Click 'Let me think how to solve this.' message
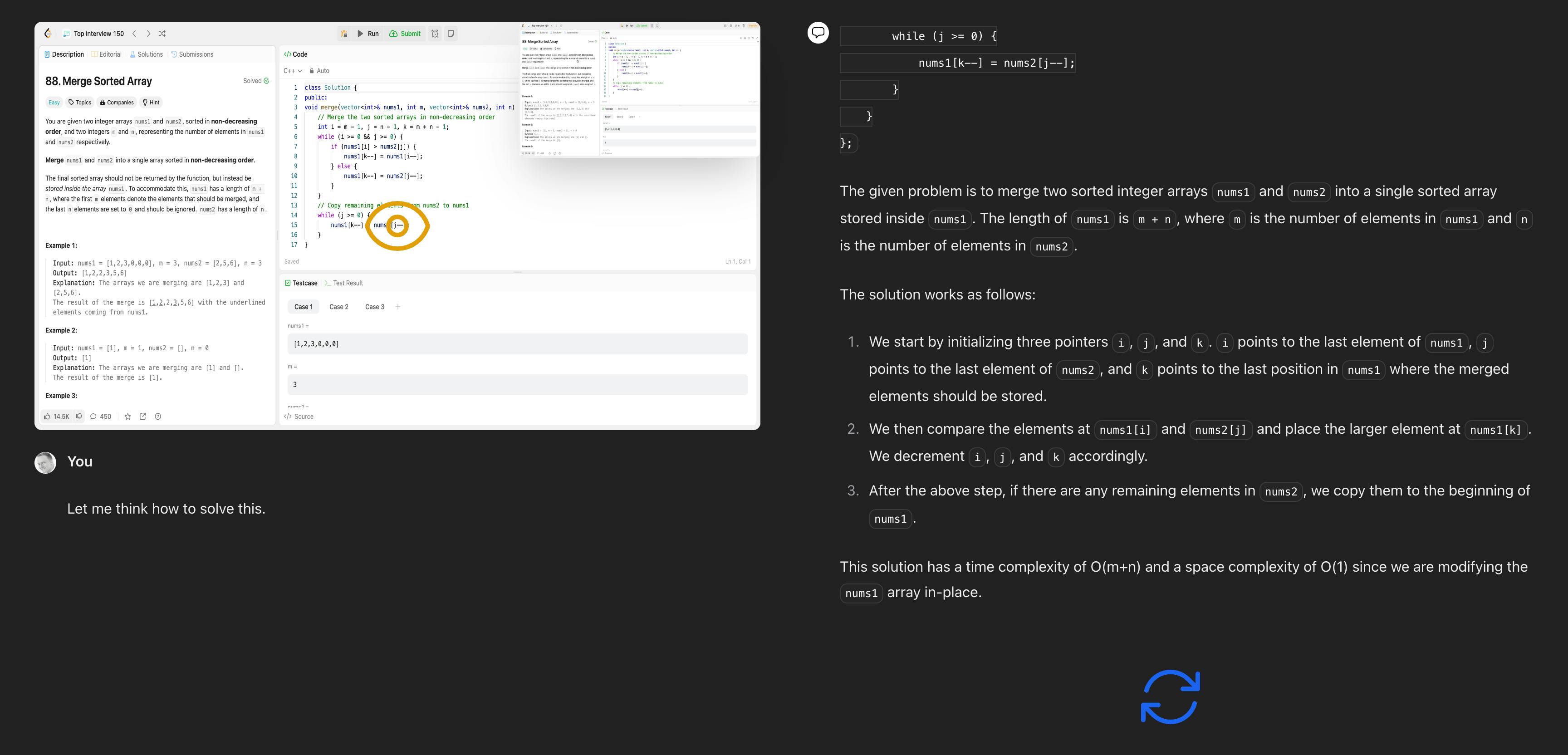This screenshot has width=1568, height=755. point(166,509)
